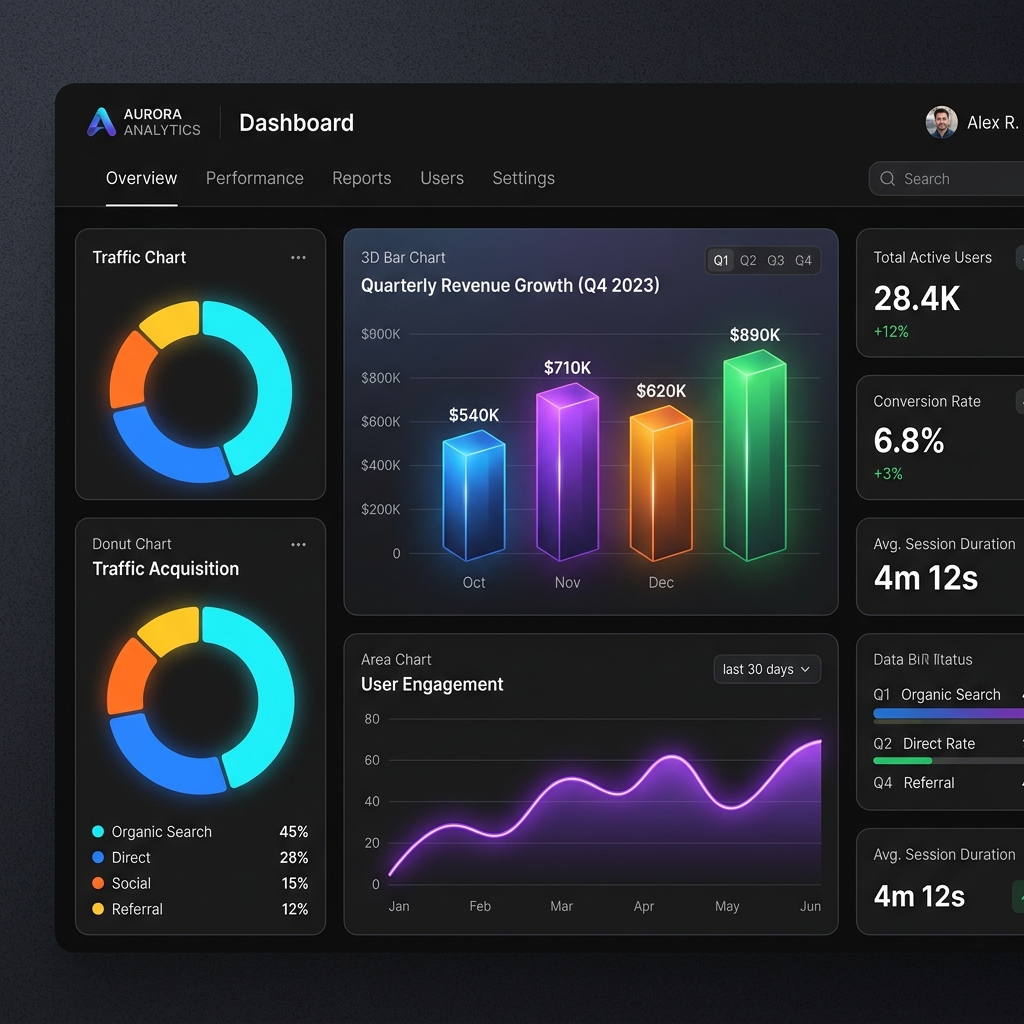Click the orange Dec $620K bar
This screenshot has width=1024, height=1024.
(x=661, y=483)
